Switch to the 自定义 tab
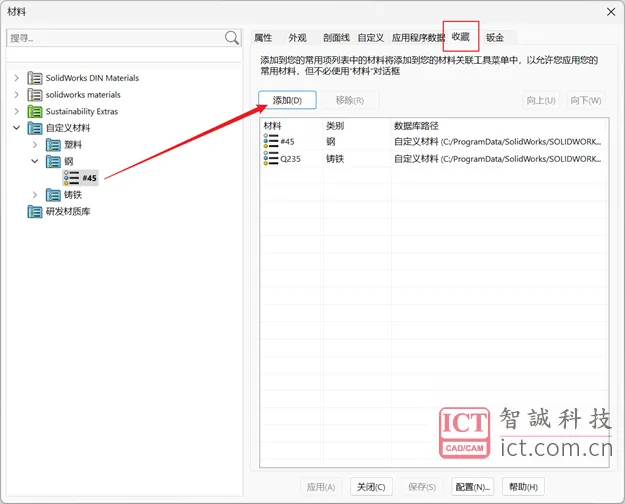This screenshot has height=504, width=625. click(x=371, y=38)
